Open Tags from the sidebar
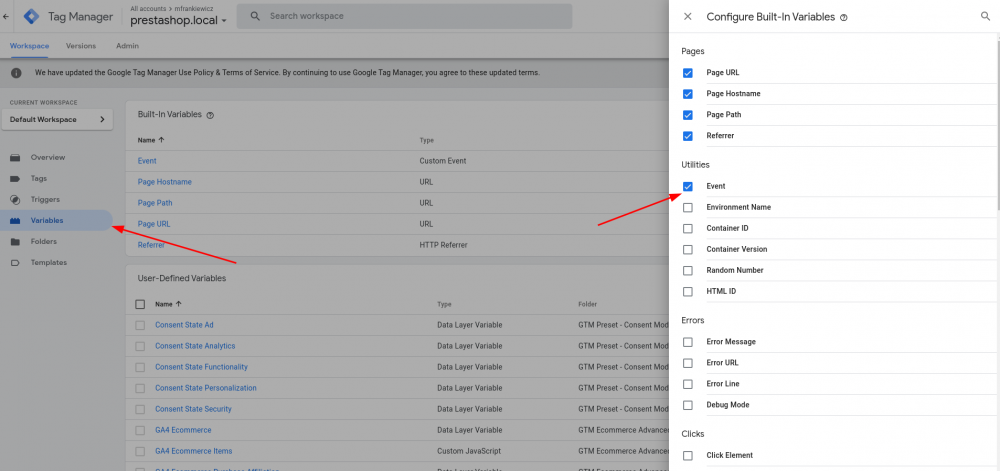The height and width of the screenshot is (471, 1000). click(x=39, y=178)
